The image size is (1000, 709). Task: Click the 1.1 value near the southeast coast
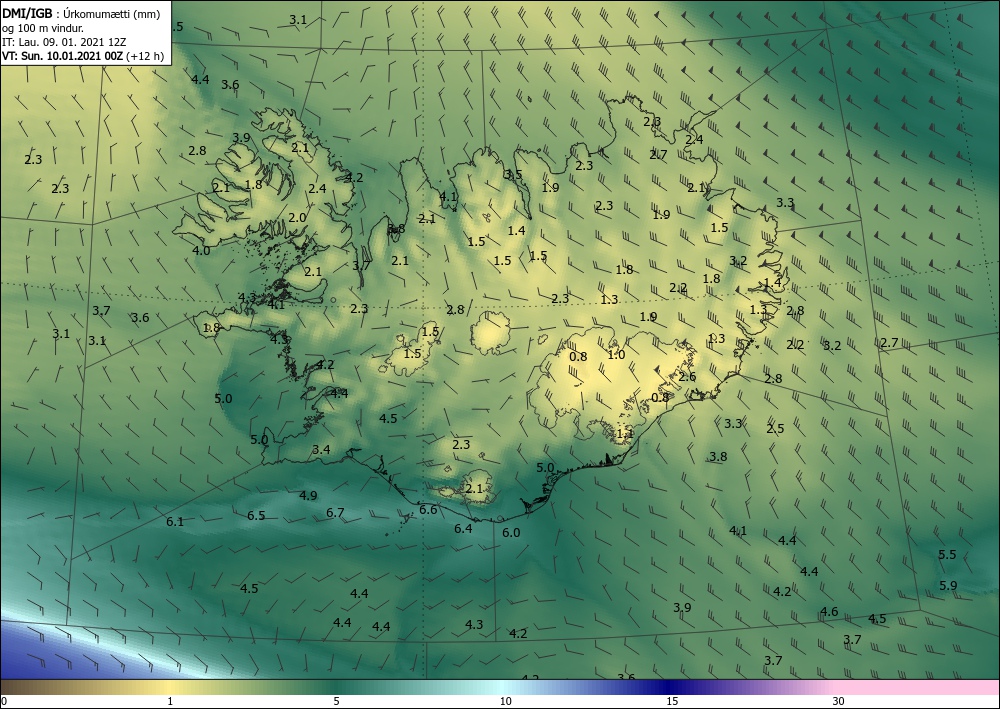pos(625,434)
